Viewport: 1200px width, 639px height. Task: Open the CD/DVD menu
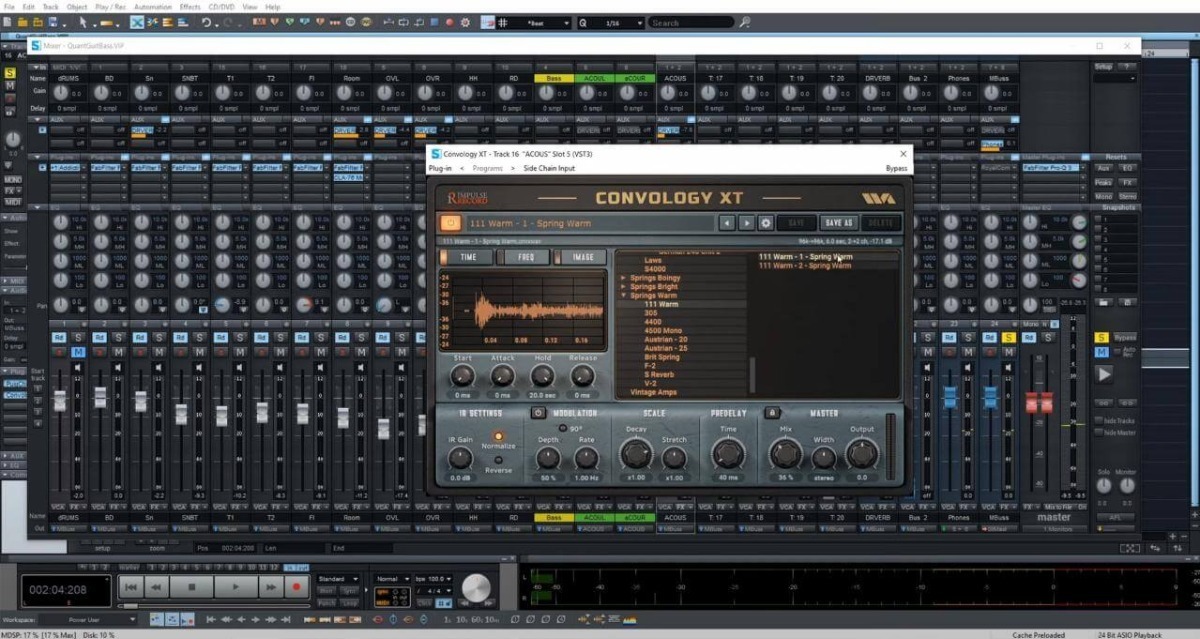[224, 7]
